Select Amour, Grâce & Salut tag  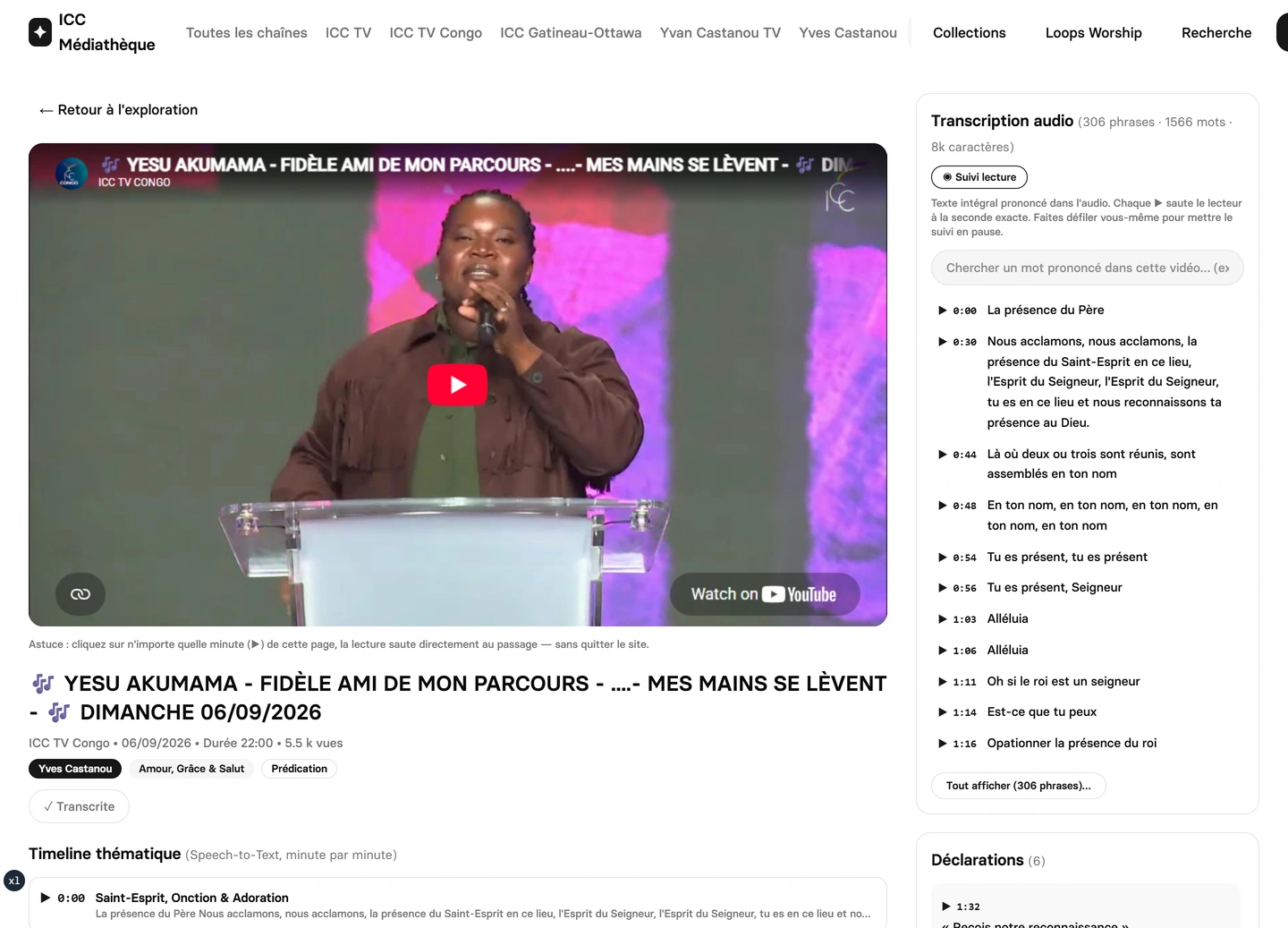click(191, 769)
